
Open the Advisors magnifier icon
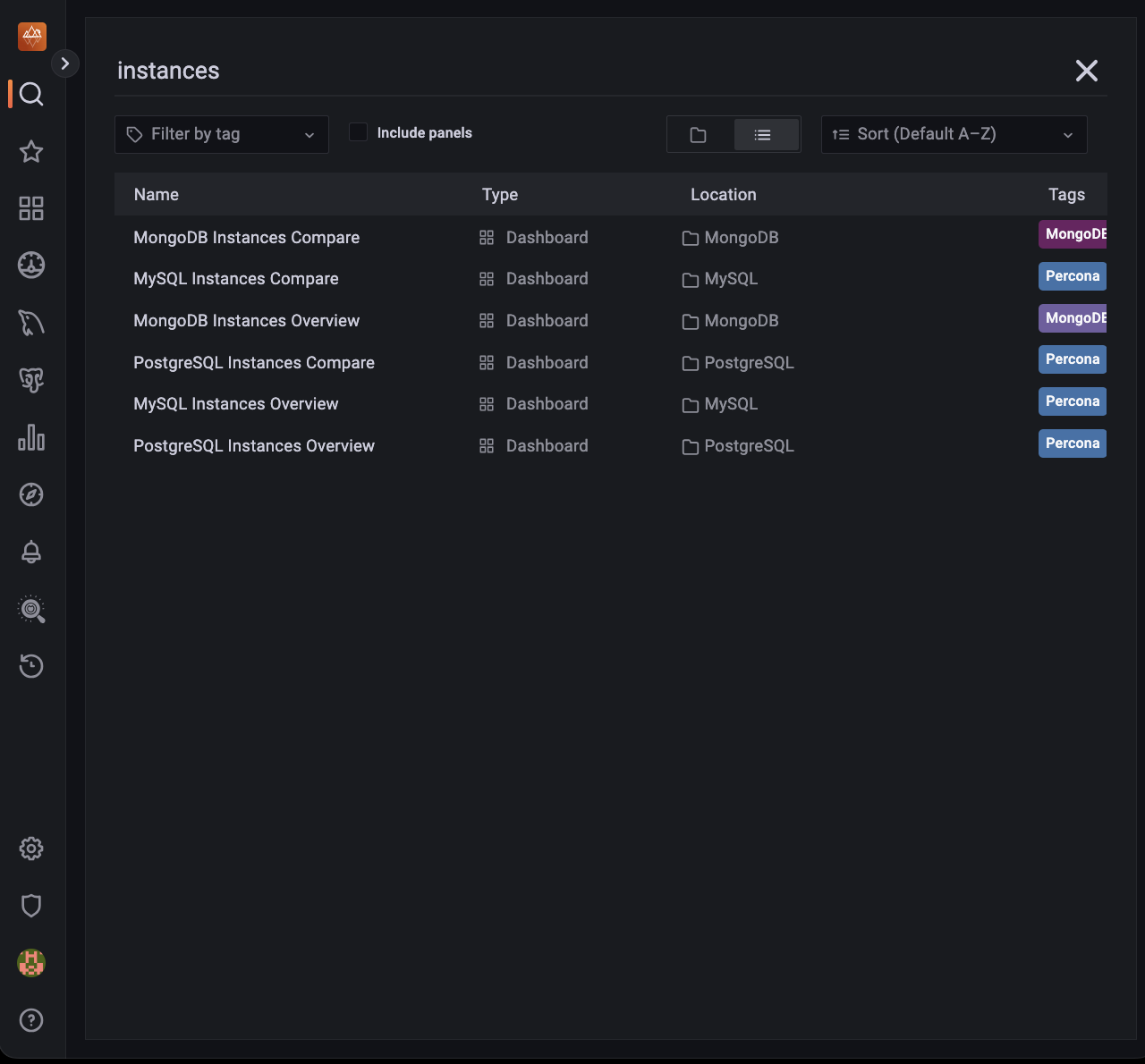pyautogui.click(x=31, y=609)
